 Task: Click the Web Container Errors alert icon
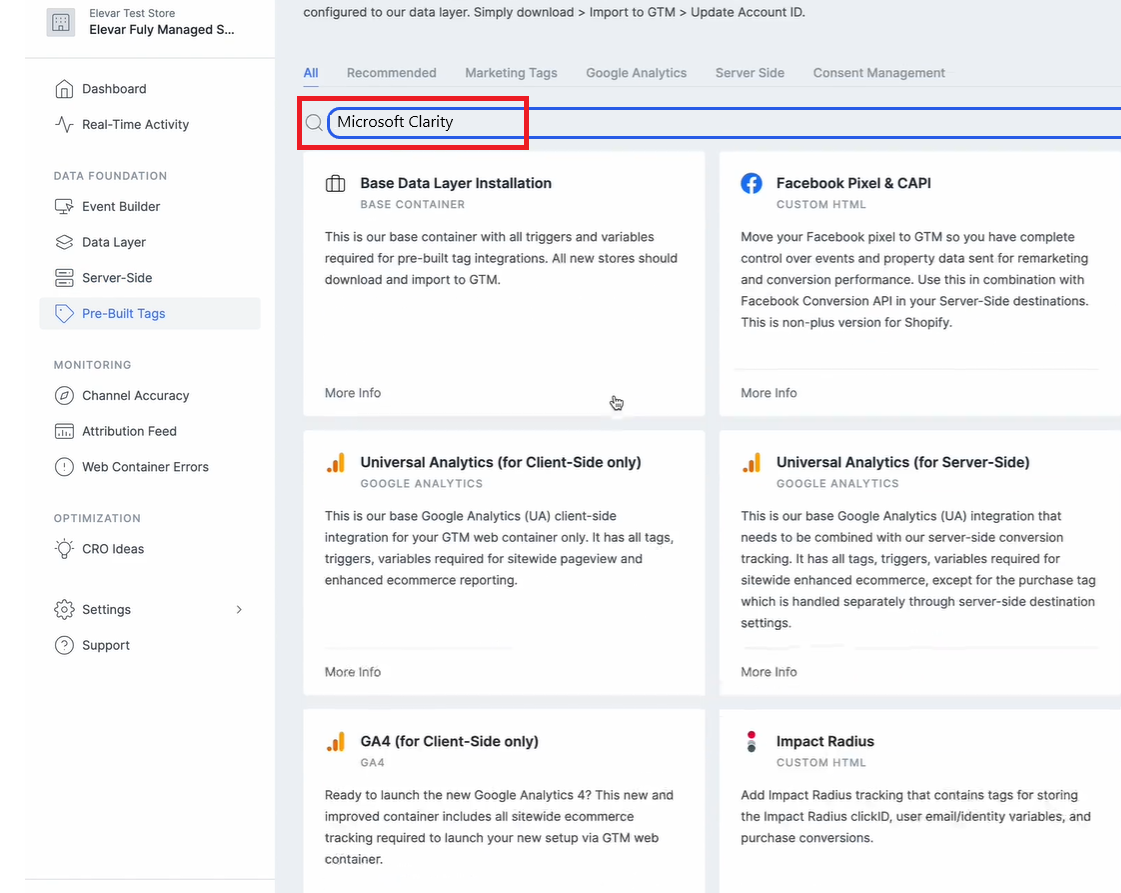click(64, 467)
